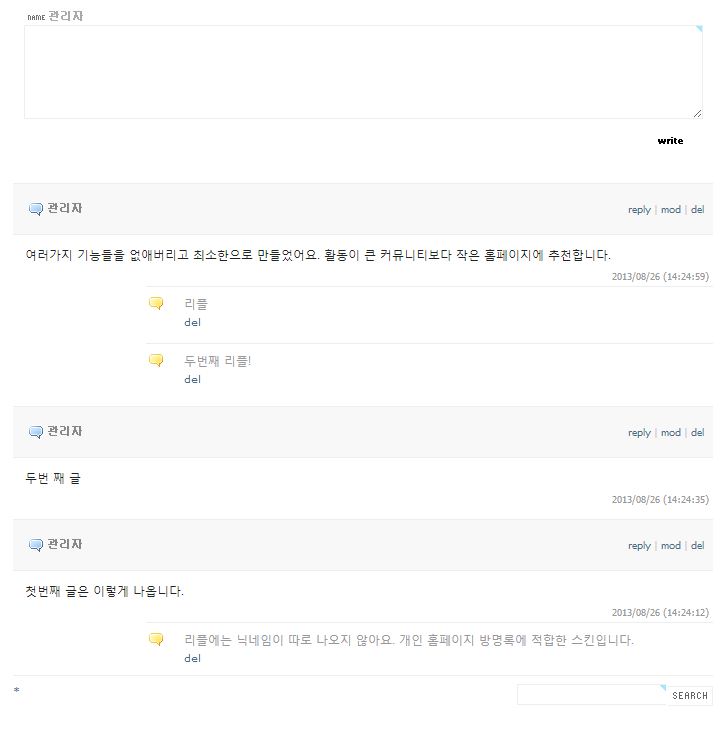The image size is (726, 734).
Task: Open reply on '두번 째 글' post
Action: click(x=639, y=433)
